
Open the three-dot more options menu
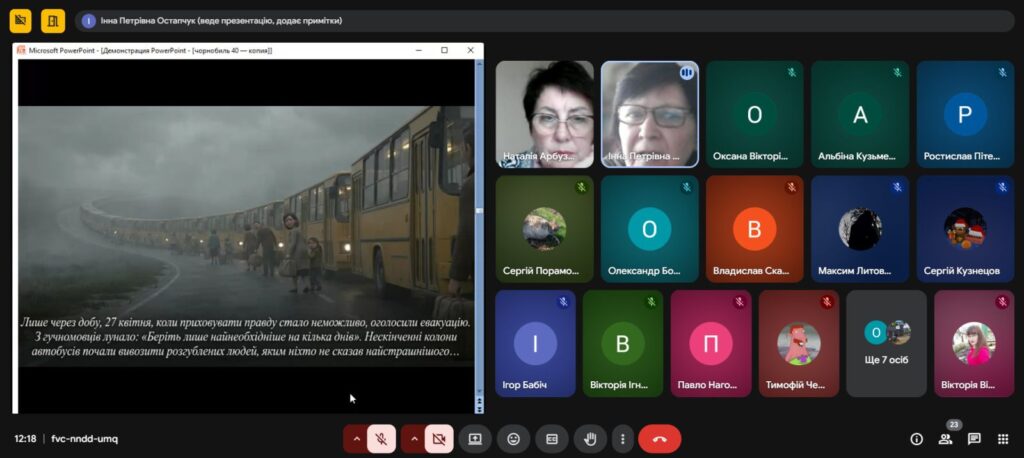pyautogui.click(x=622, y=438)
